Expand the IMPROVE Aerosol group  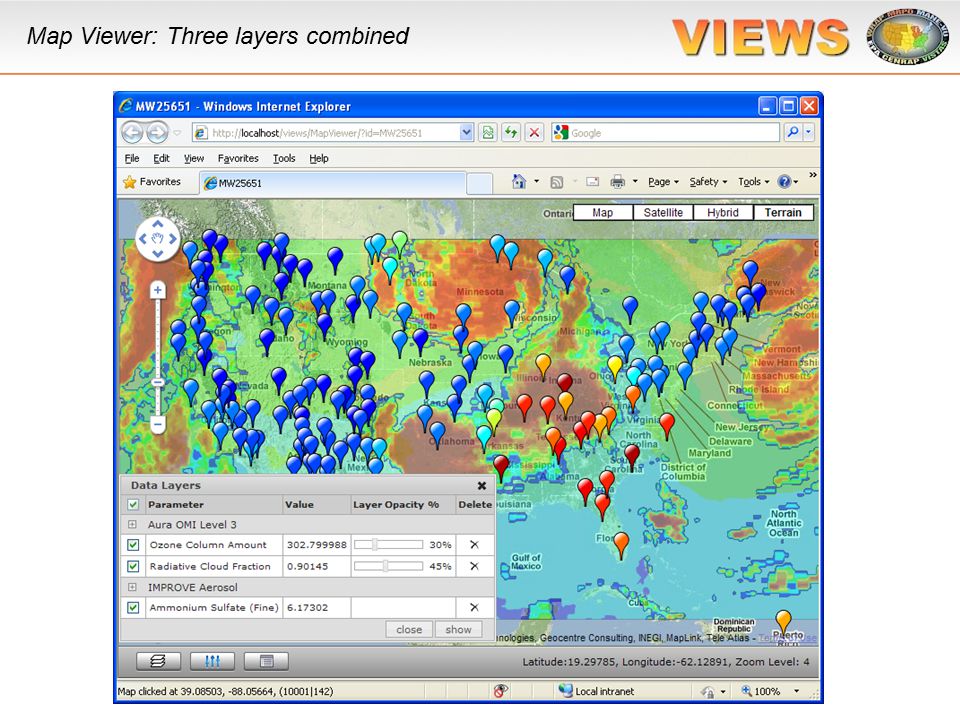(132, 587)
